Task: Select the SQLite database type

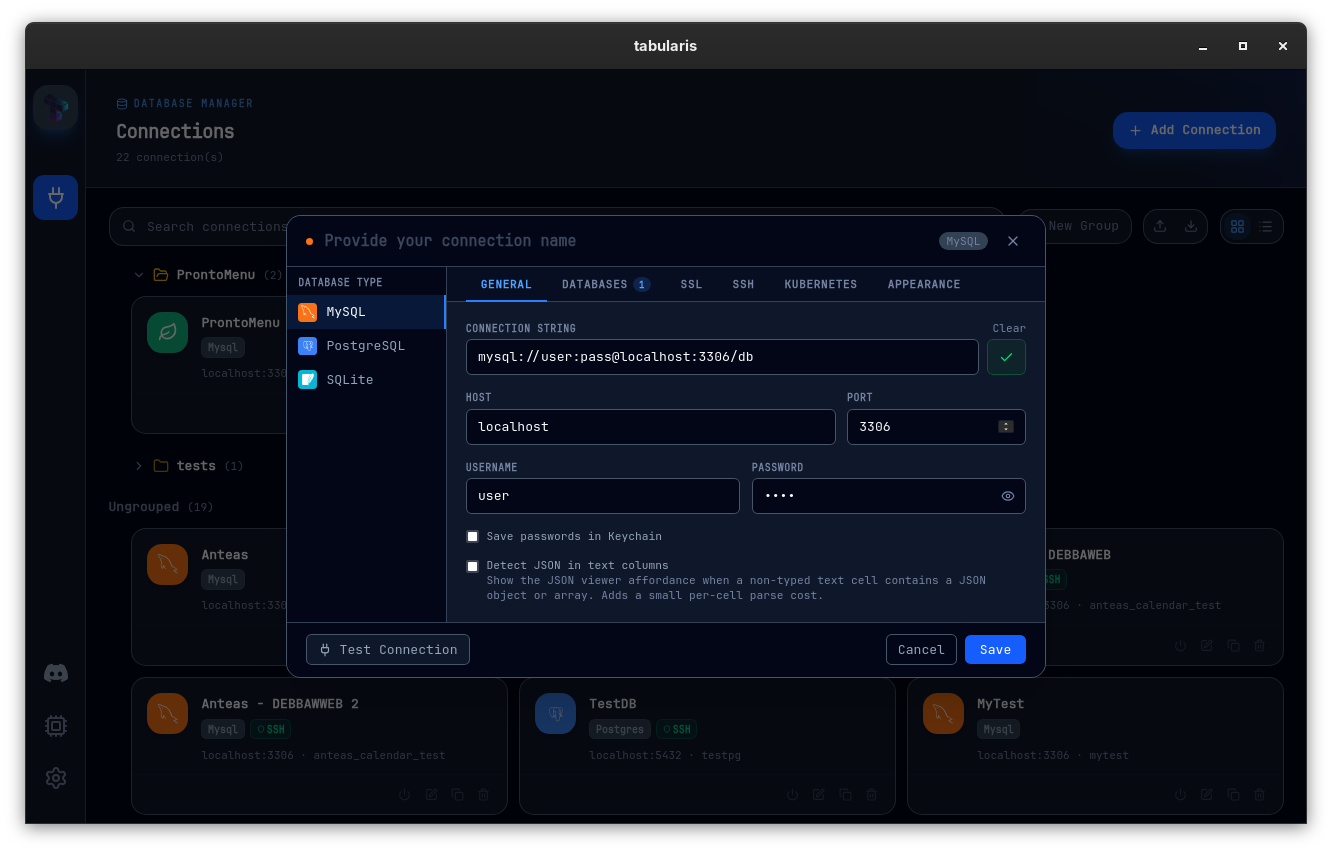Action: pyautogui.click(x=366, y=380)
